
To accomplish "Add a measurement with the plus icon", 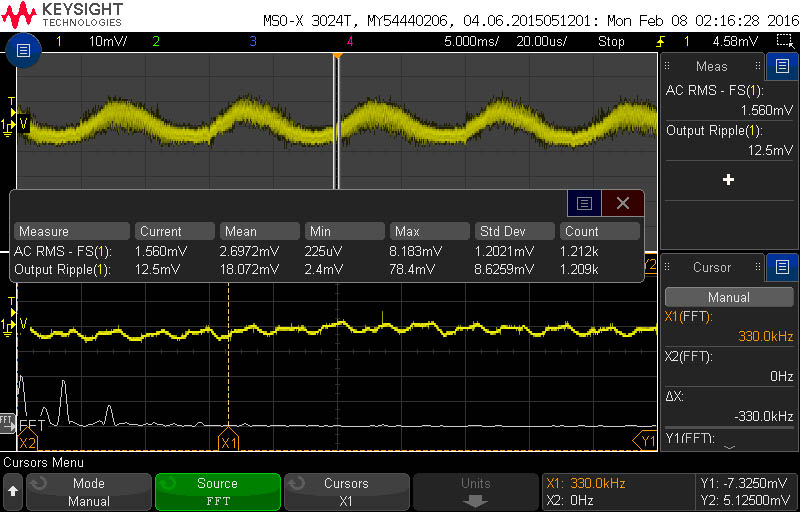I will click(729, 180).
